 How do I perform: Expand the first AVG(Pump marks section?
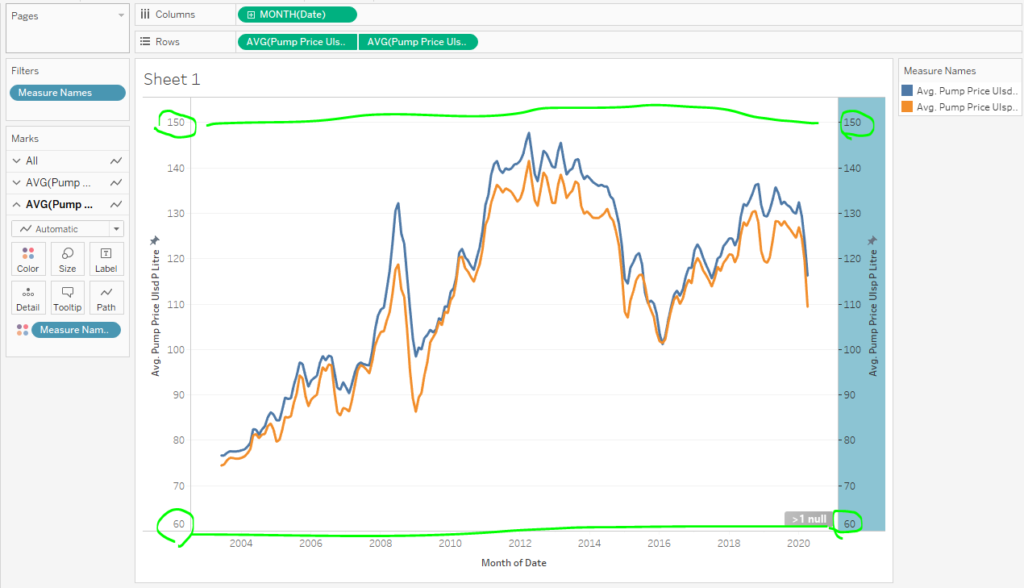click(x=16, y=182)
